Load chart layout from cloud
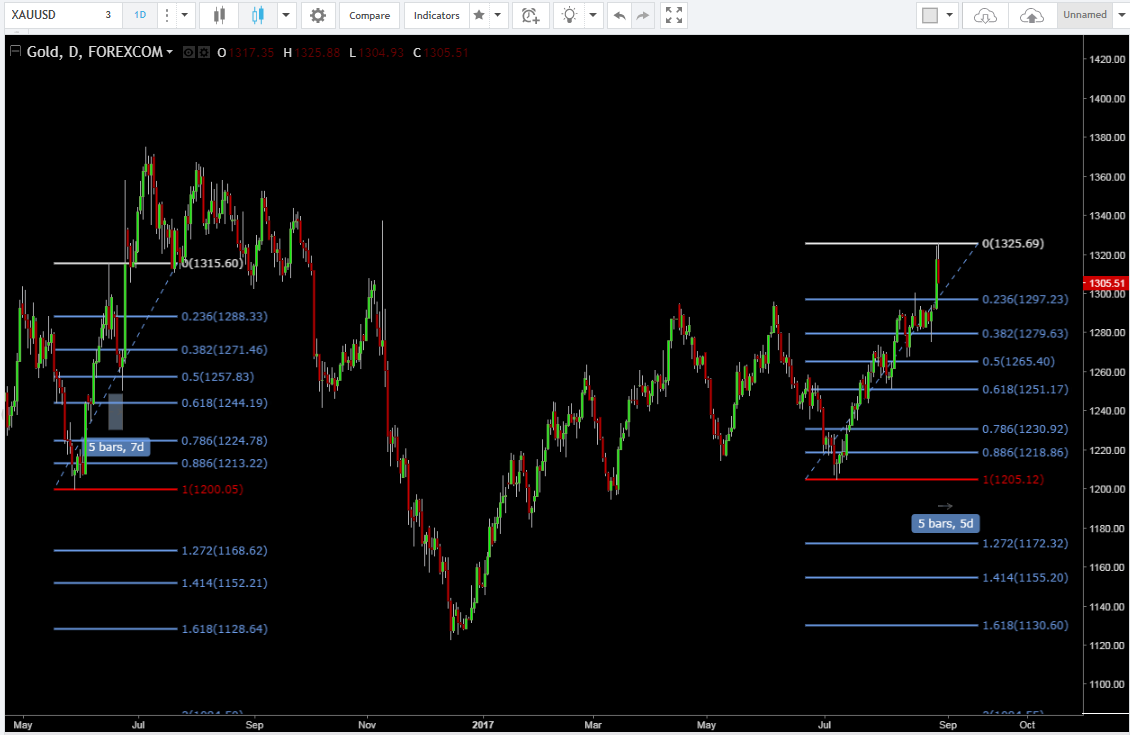 click(x=985, y=15)
